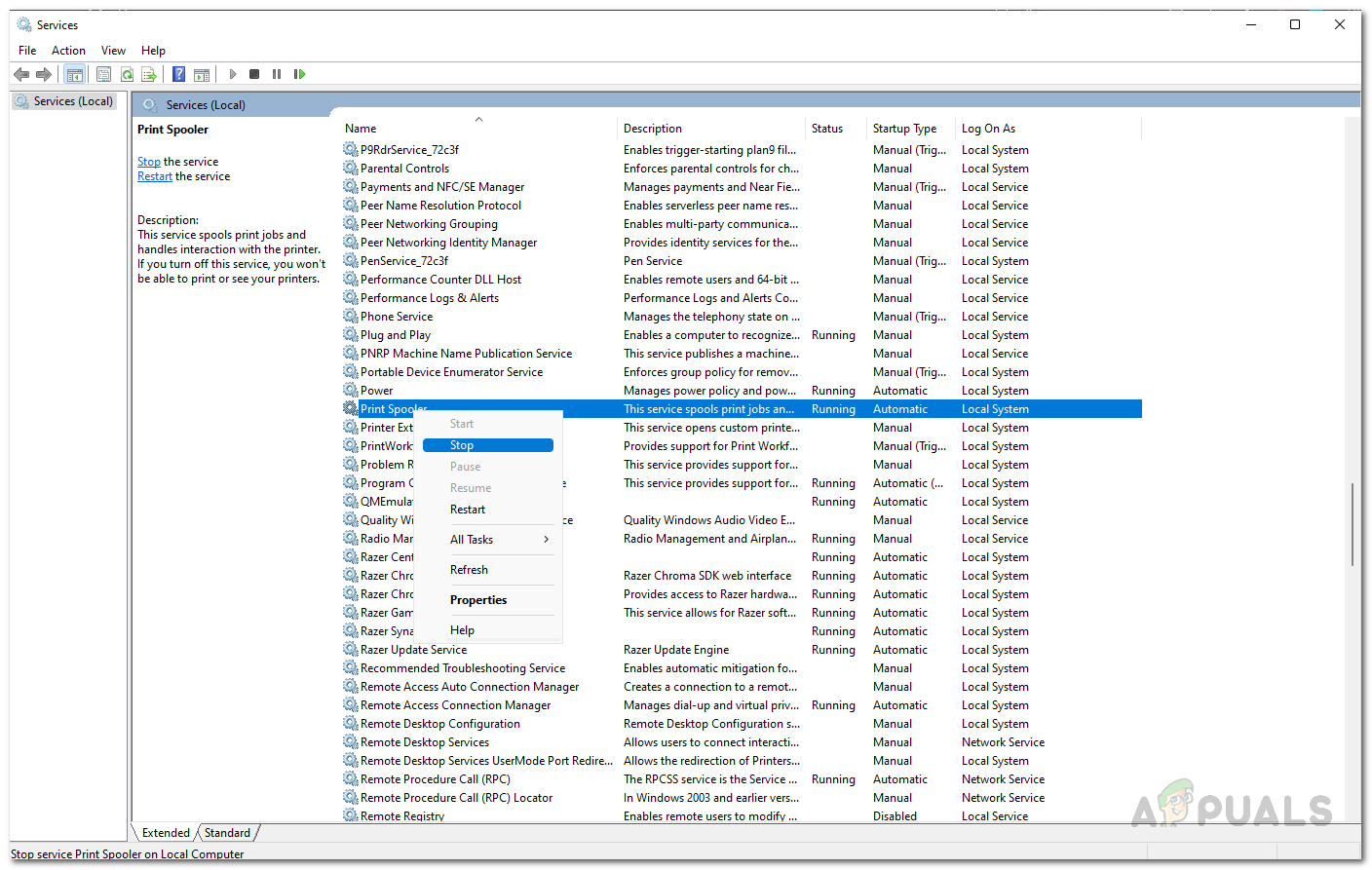Click the vertical scrollbar thumb
Image resolution: width=1372 pixels, height=870 pixels.
pyautogui.click(x=1352, y=523)
